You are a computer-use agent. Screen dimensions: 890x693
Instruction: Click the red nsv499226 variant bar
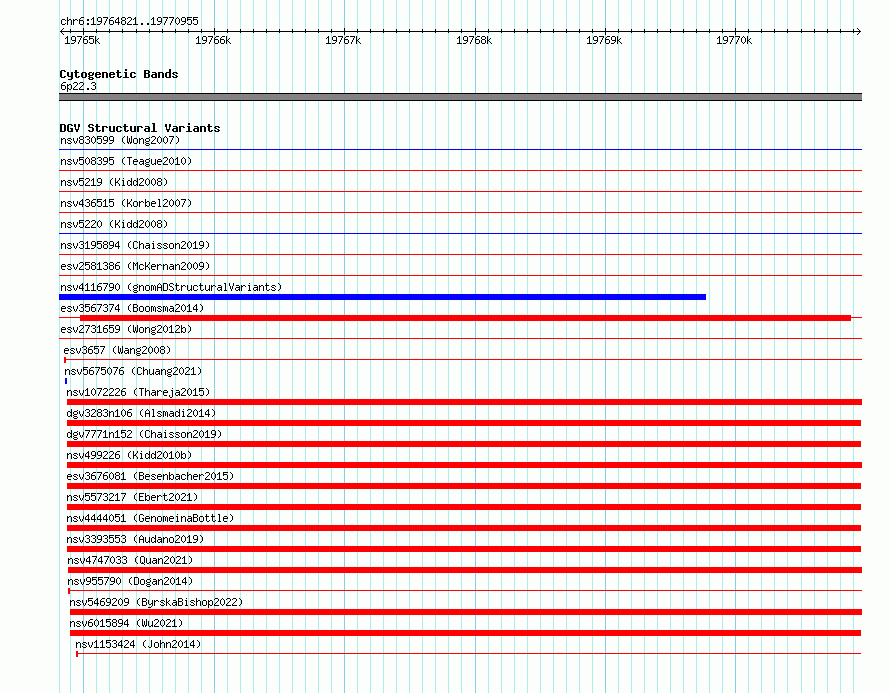[x=464, y=465]
